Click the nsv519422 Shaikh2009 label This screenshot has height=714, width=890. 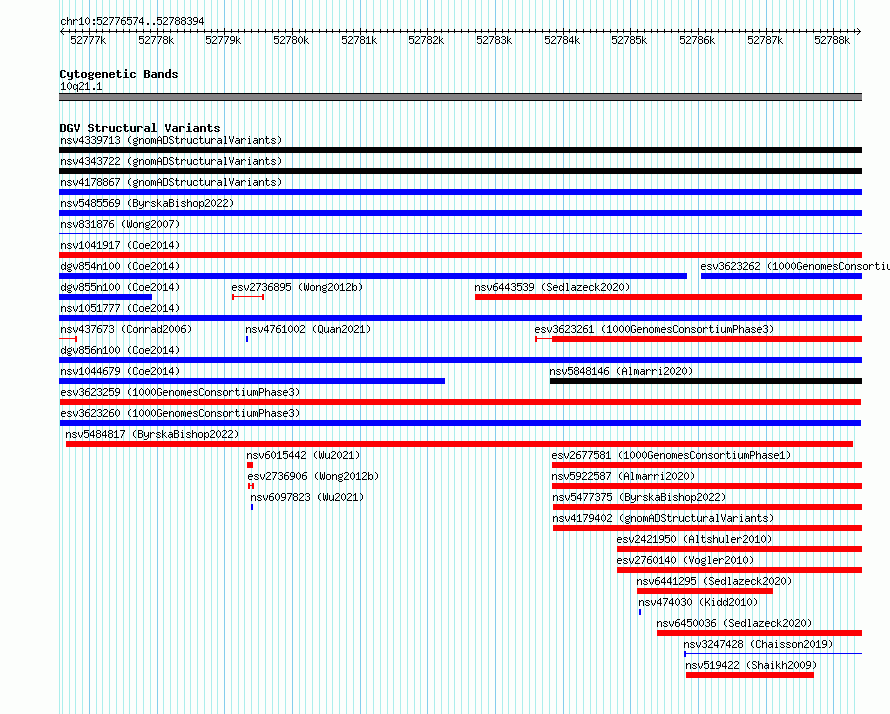point(751,665)
